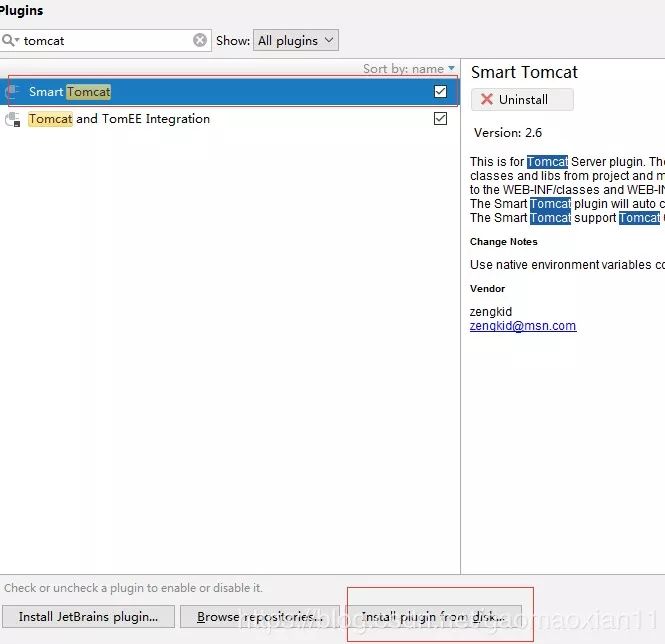Click the enable or disable hint text
The height and width of the screenshot is (644, 665).
tap(133, 588)
